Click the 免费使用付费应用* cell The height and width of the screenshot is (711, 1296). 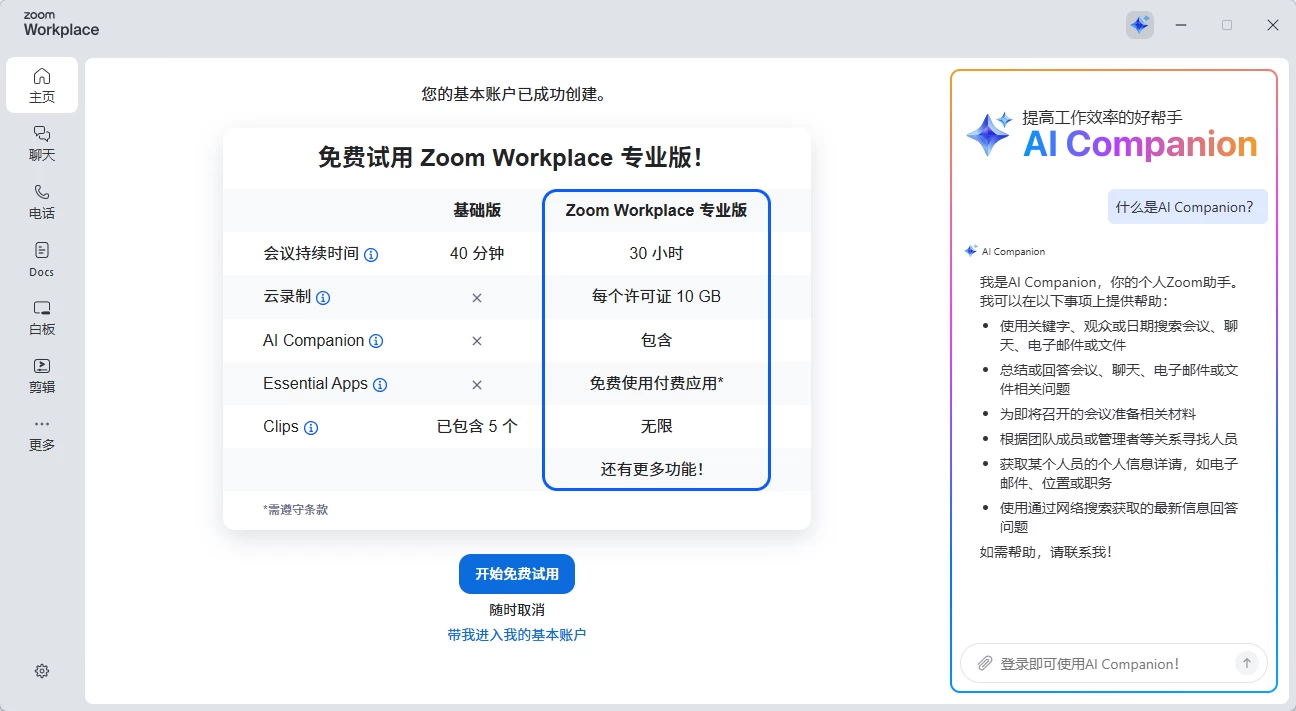656,383
